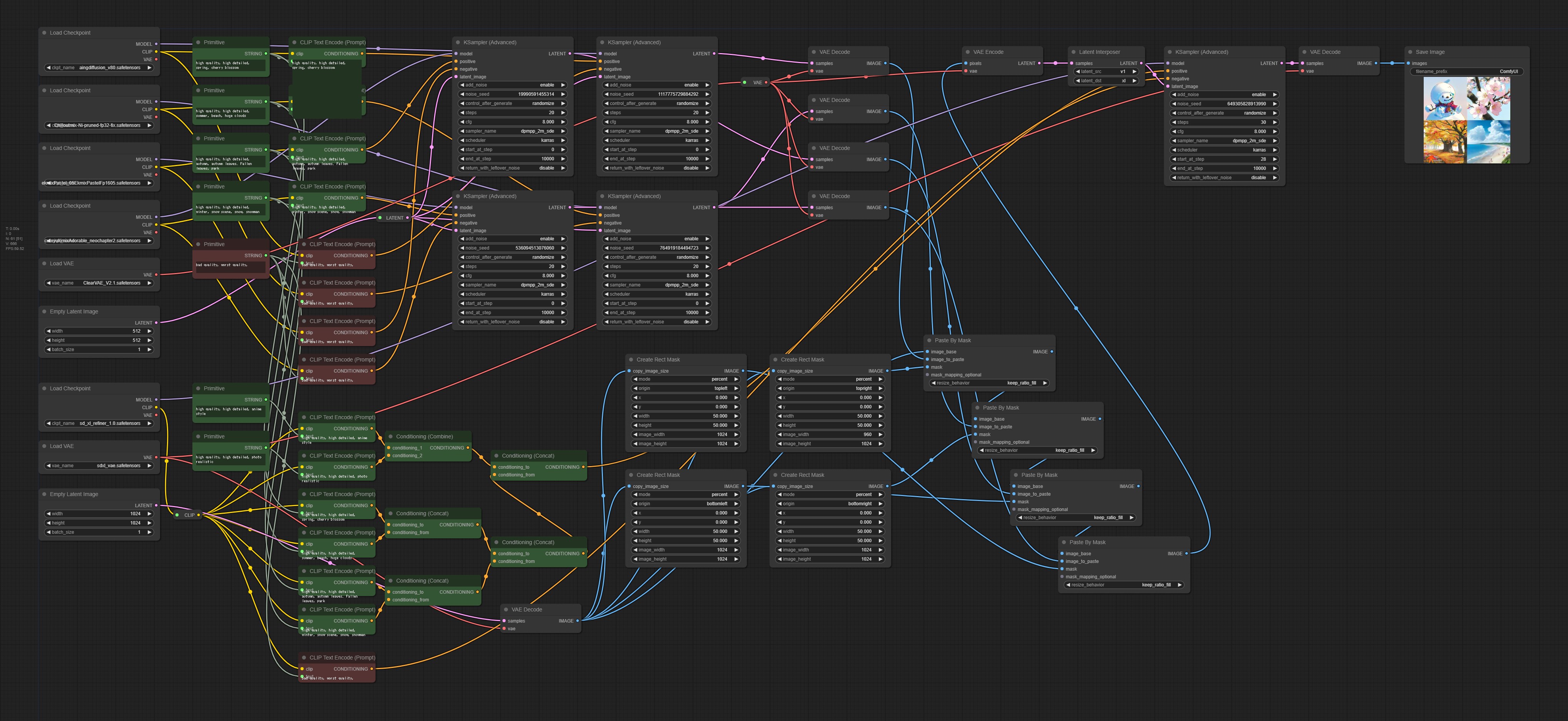Click the filename_prefix field showing ComfyUI
The height and width of the screenshot is (721, 1568).
pos(1466,72)
